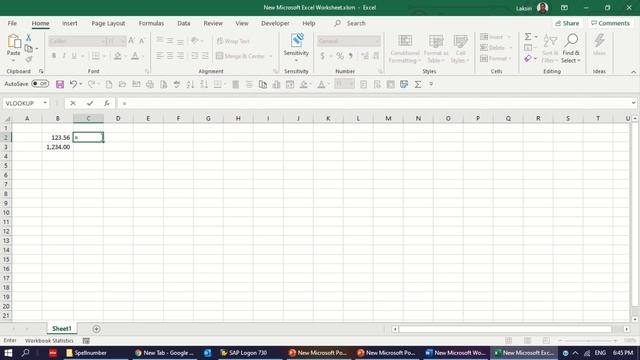Open the Find & Select dropdown arrow
Viewport: 640px width, 360px height.
tap(579, 61)
